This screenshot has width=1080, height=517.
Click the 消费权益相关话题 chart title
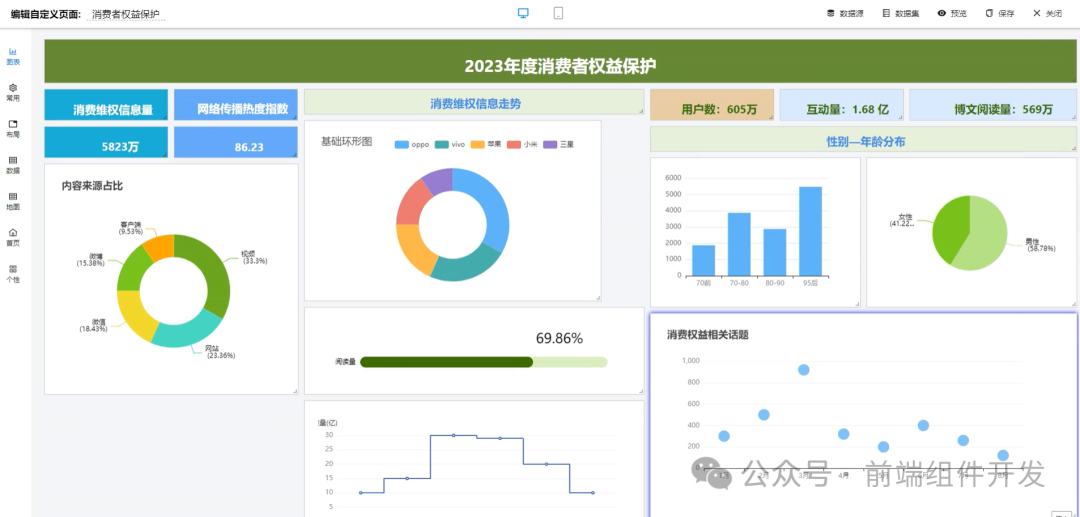707,335
